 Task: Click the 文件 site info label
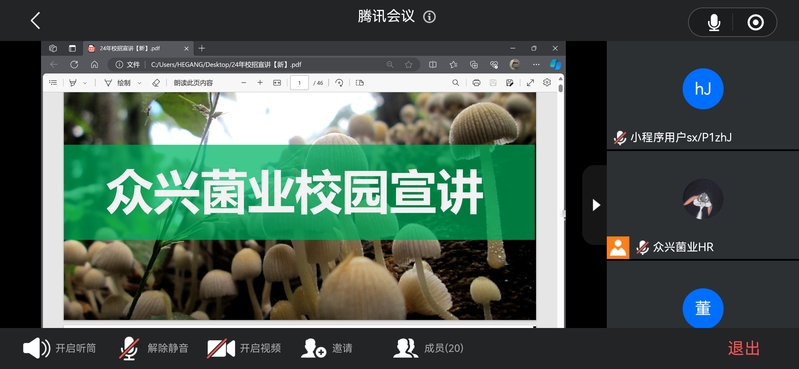coord(127,65)
